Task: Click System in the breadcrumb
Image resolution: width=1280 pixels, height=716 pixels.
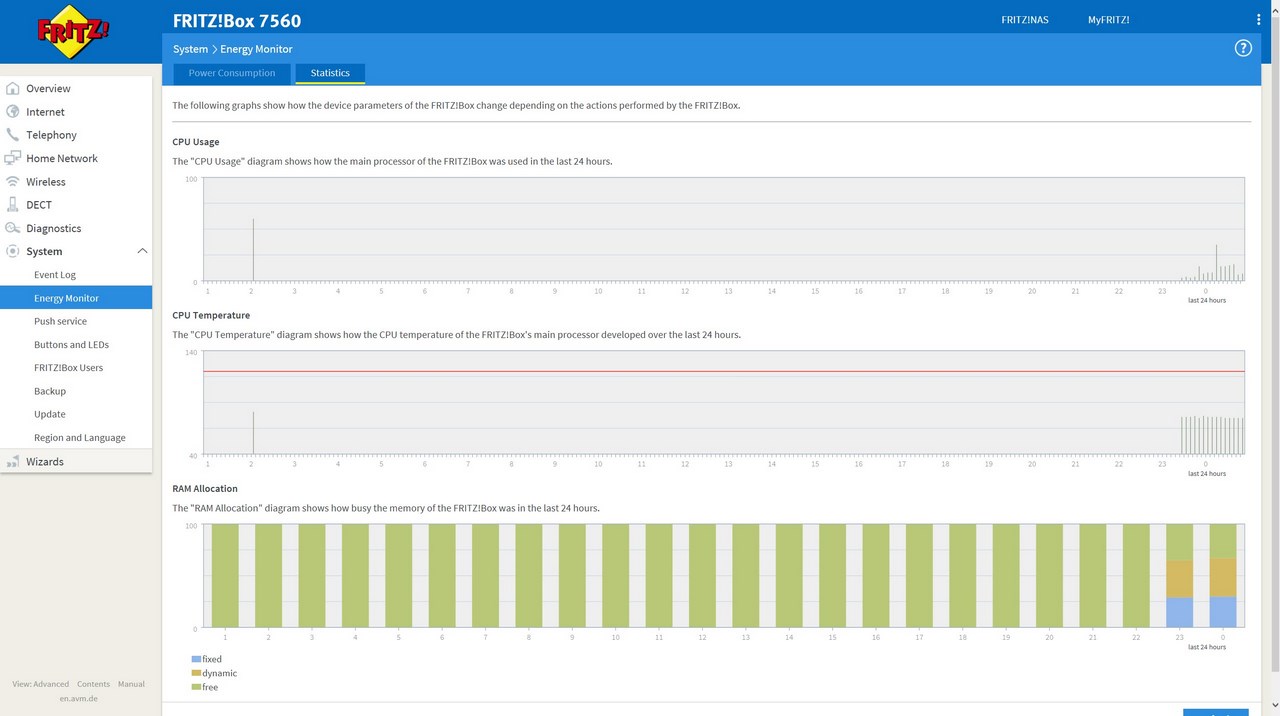Action: (190, 49)
